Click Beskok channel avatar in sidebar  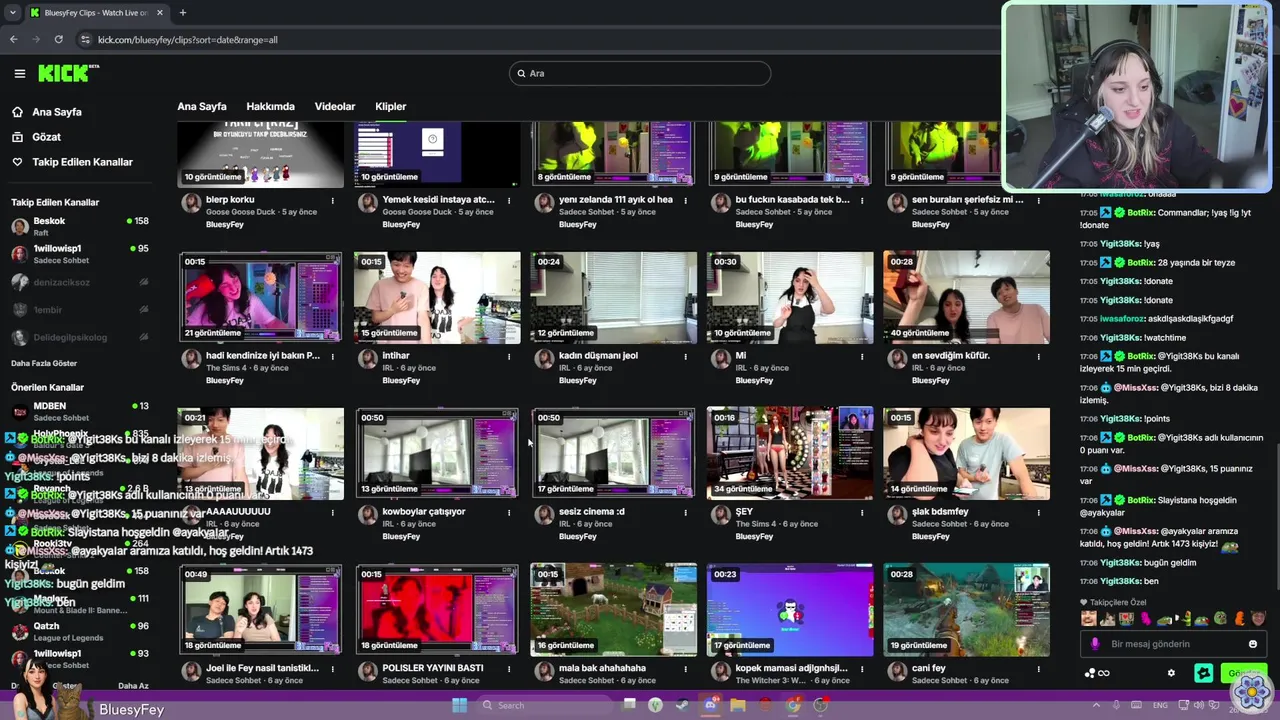(x=19, y=226)
